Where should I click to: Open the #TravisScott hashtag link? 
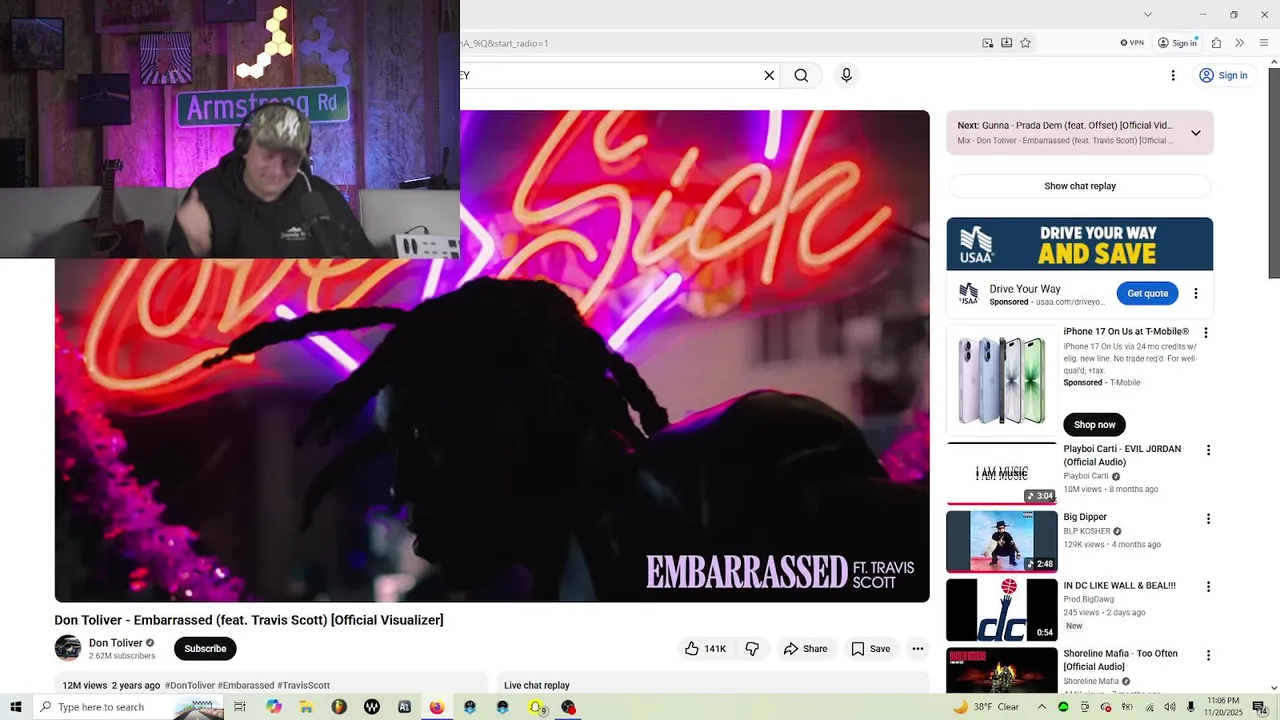point(304,686)
